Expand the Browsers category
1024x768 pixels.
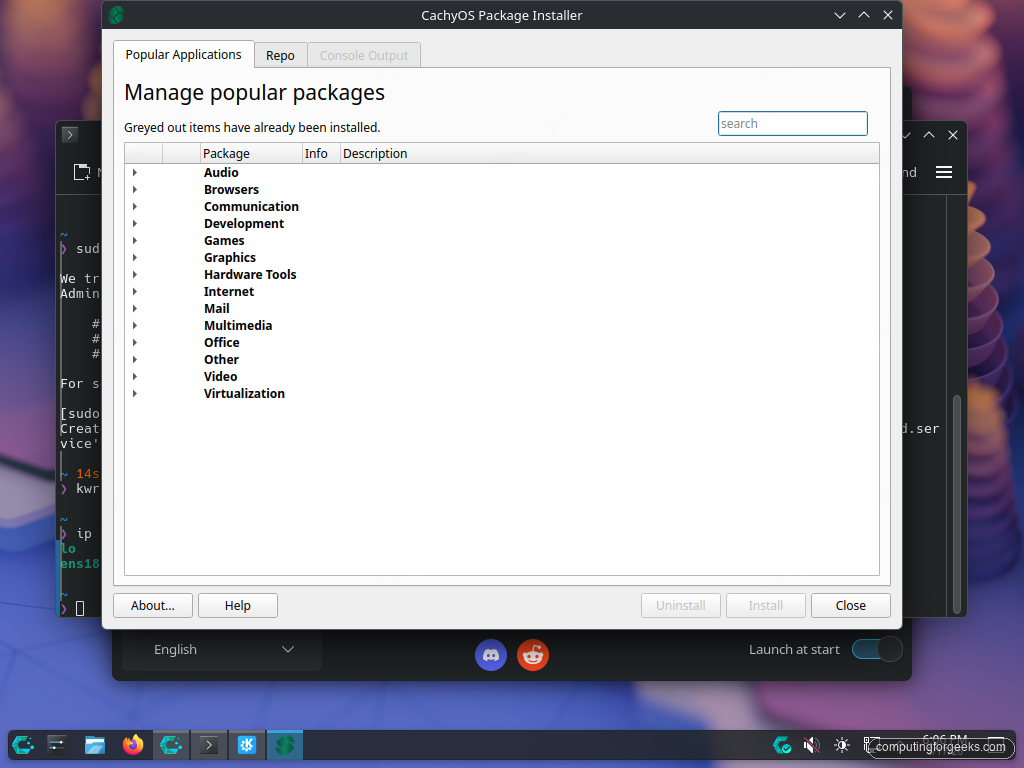click(x=135, y=189)
